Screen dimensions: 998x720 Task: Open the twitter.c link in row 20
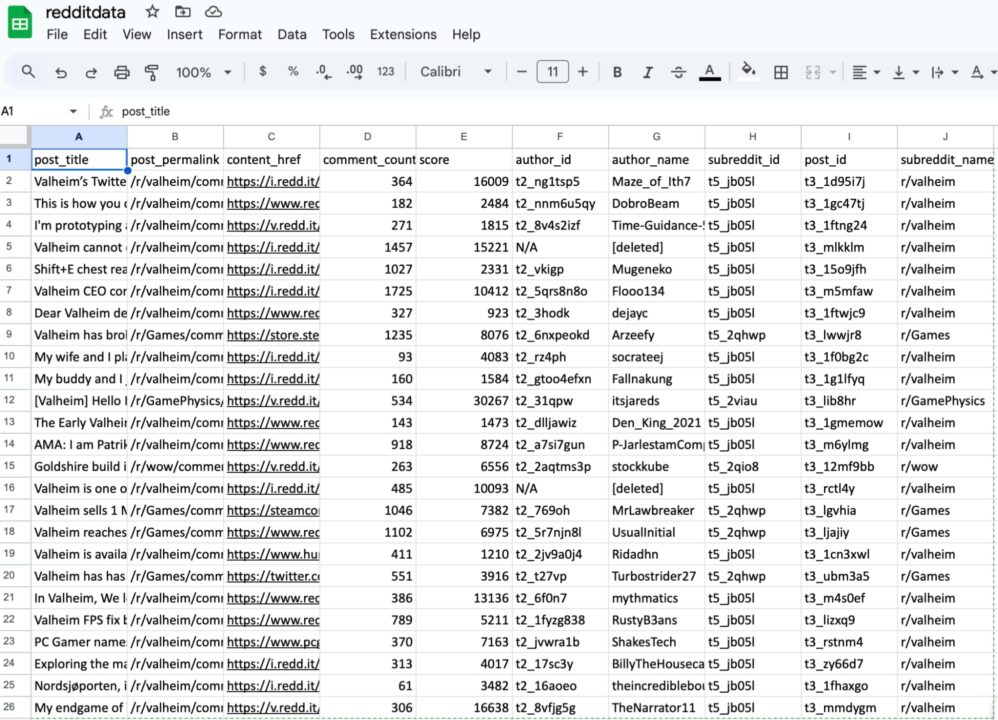pos(273,576)
